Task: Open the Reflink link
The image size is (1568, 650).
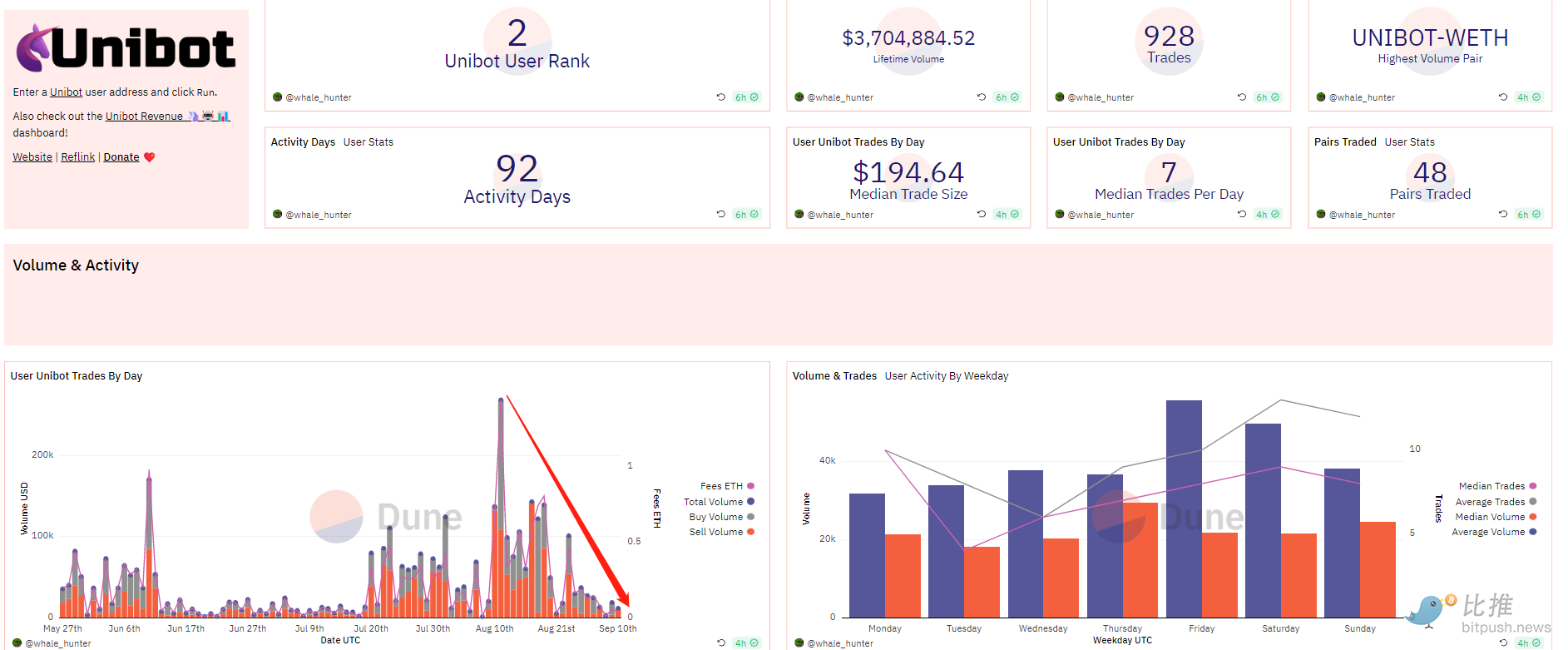Action: click(78, 157)
